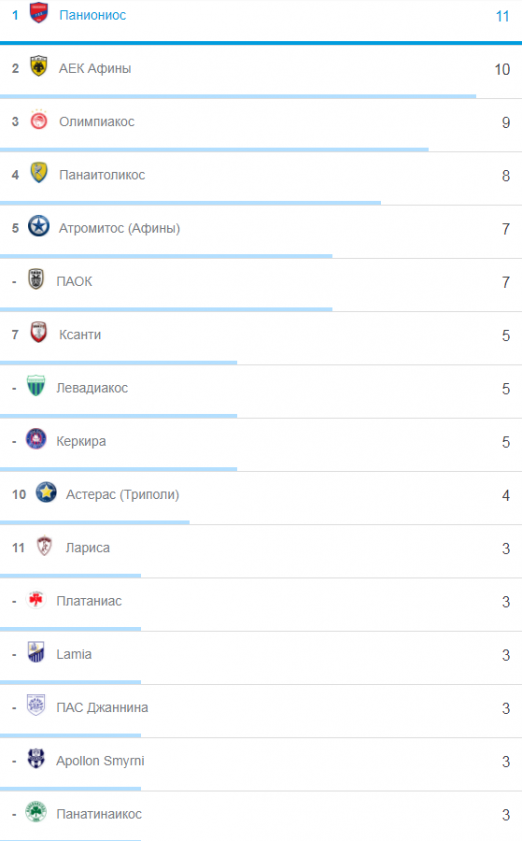Click the Панионис full-width progress bar
Viewport: 522px width, 841px height.
(261, 43)
